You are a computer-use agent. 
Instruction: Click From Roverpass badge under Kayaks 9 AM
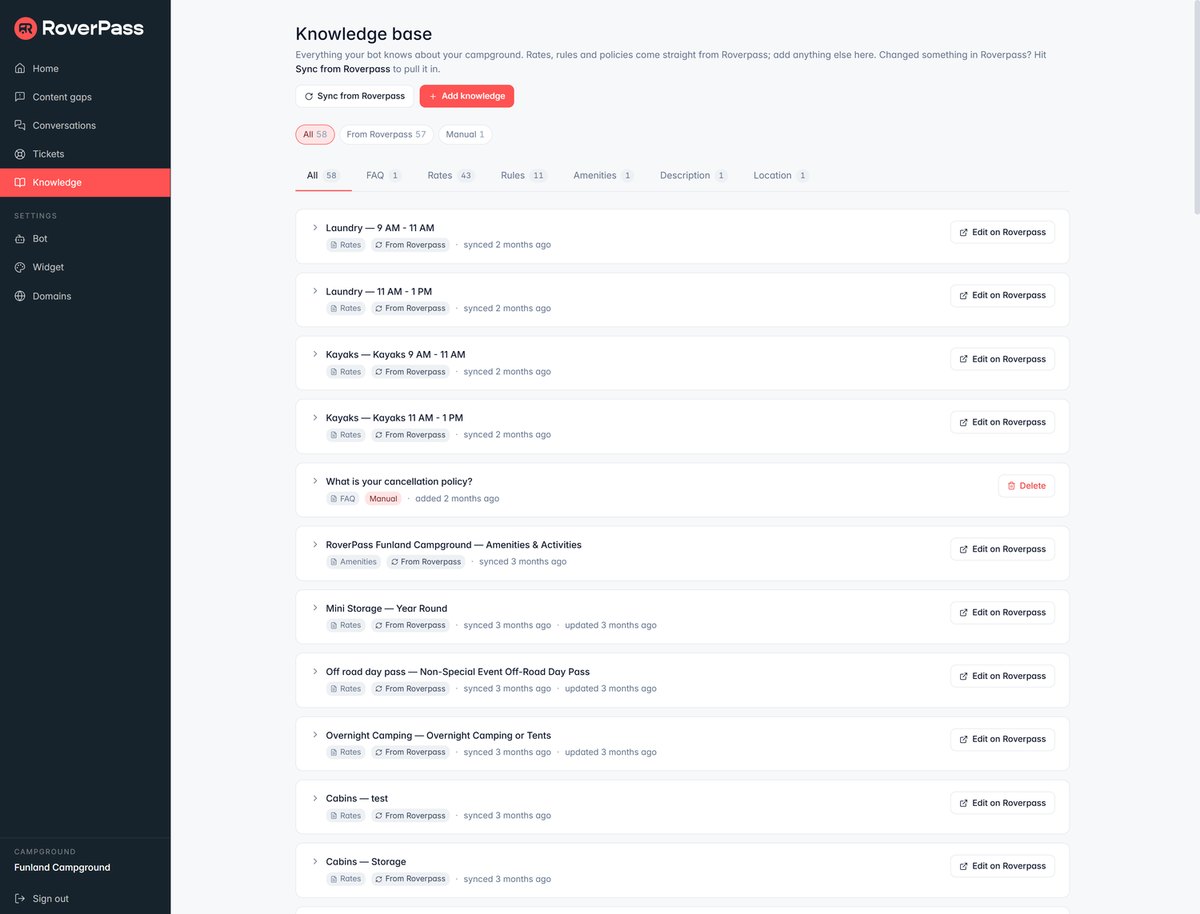(410, 372)
